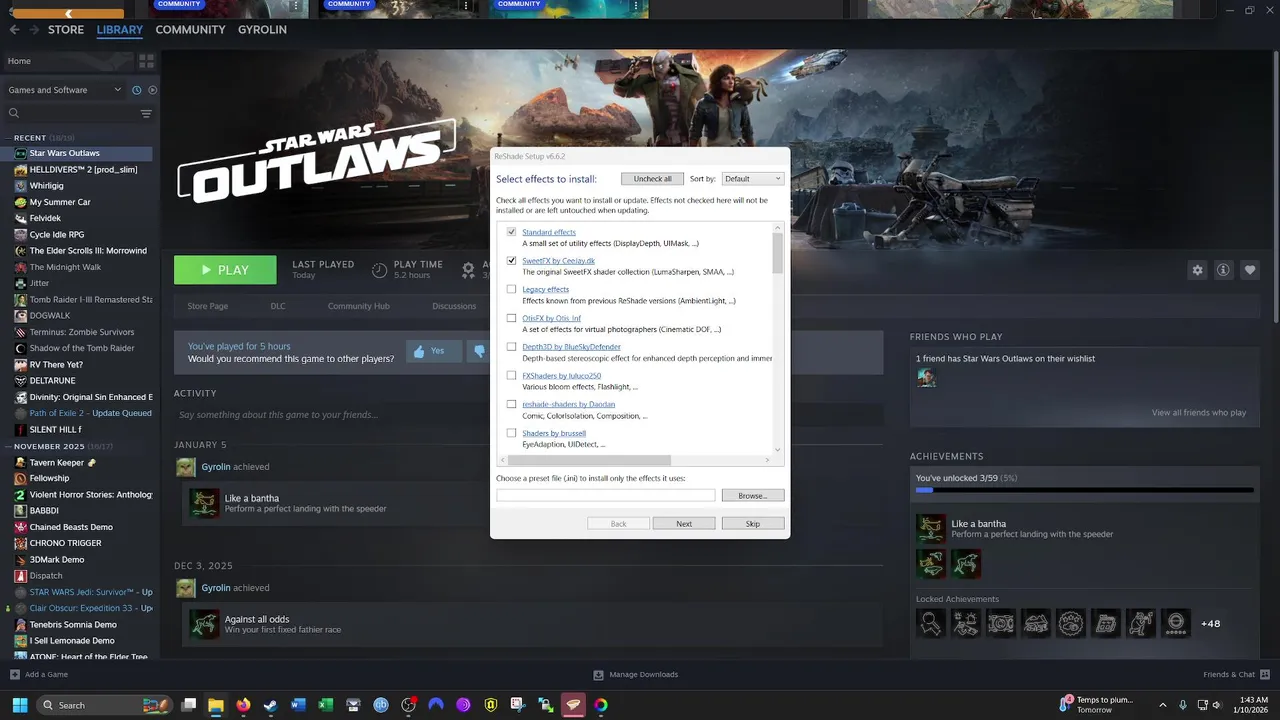
Task: Click Task View icon on taskbar
Action: 188,705
